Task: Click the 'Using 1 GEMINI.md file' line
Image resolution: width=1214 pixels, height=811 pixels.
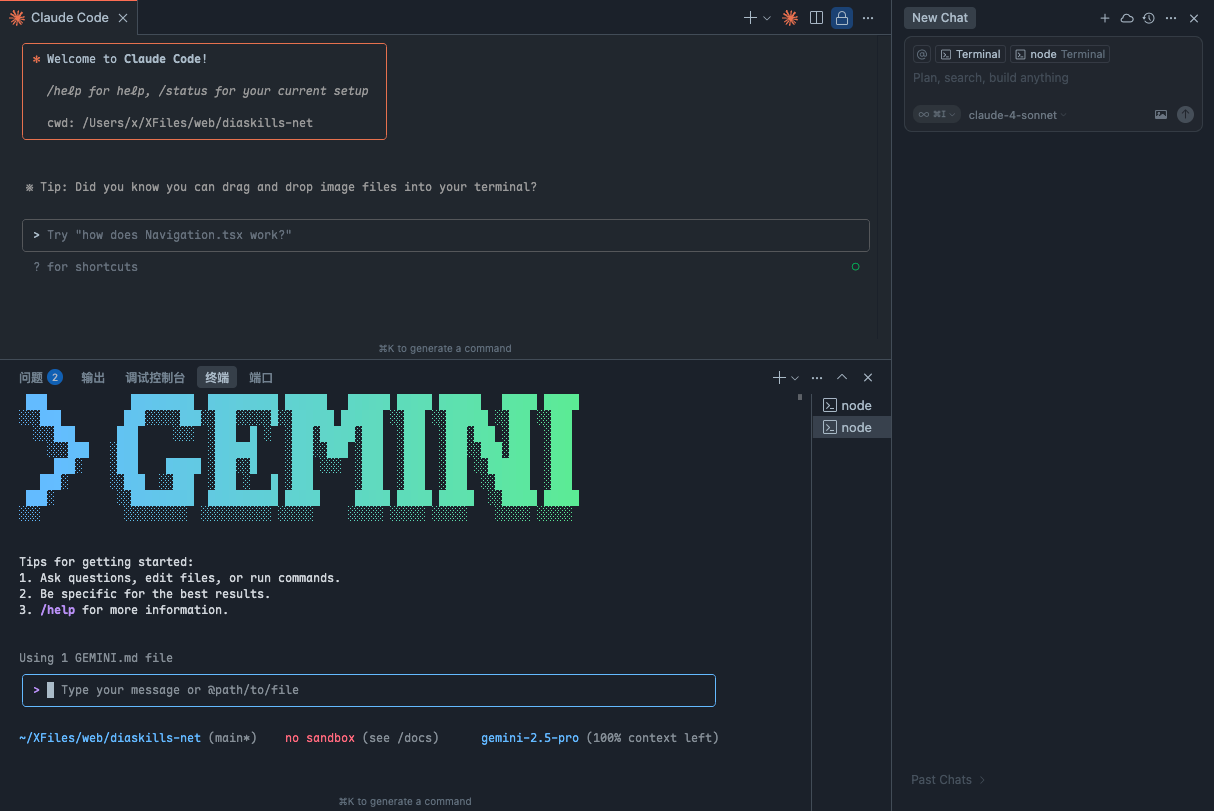Action: (96, 658)
